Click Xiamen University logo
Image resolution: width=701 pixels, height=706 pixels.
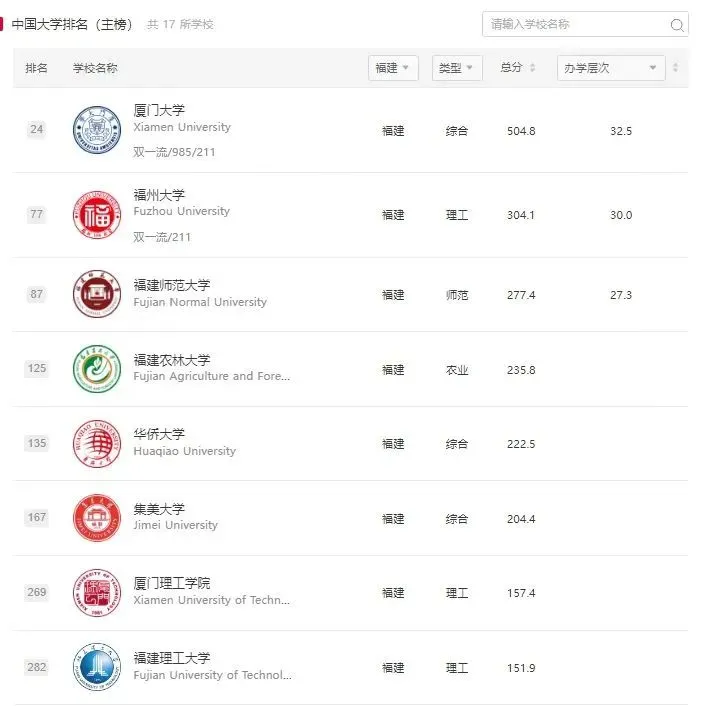[96, 130]
